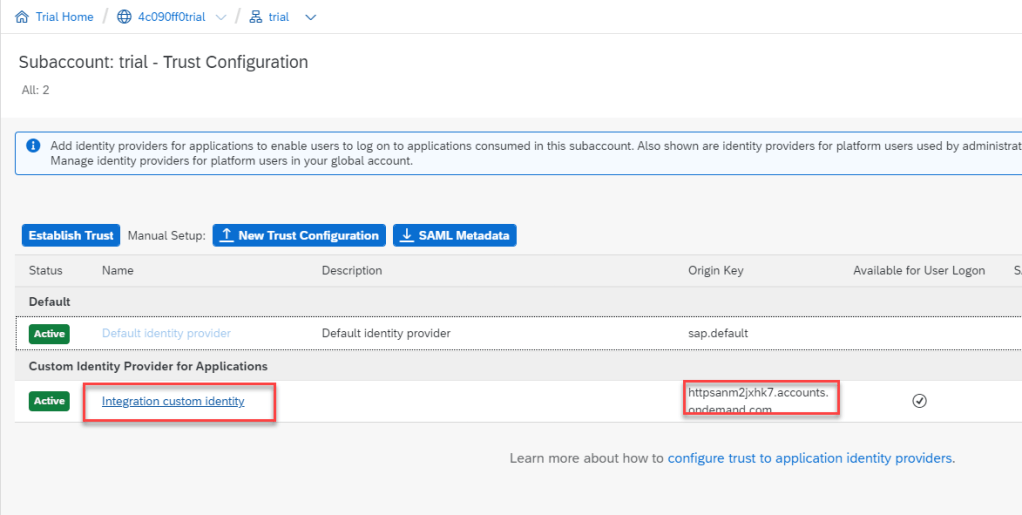Click the blue info icon in the message banner

click(33, 146)
